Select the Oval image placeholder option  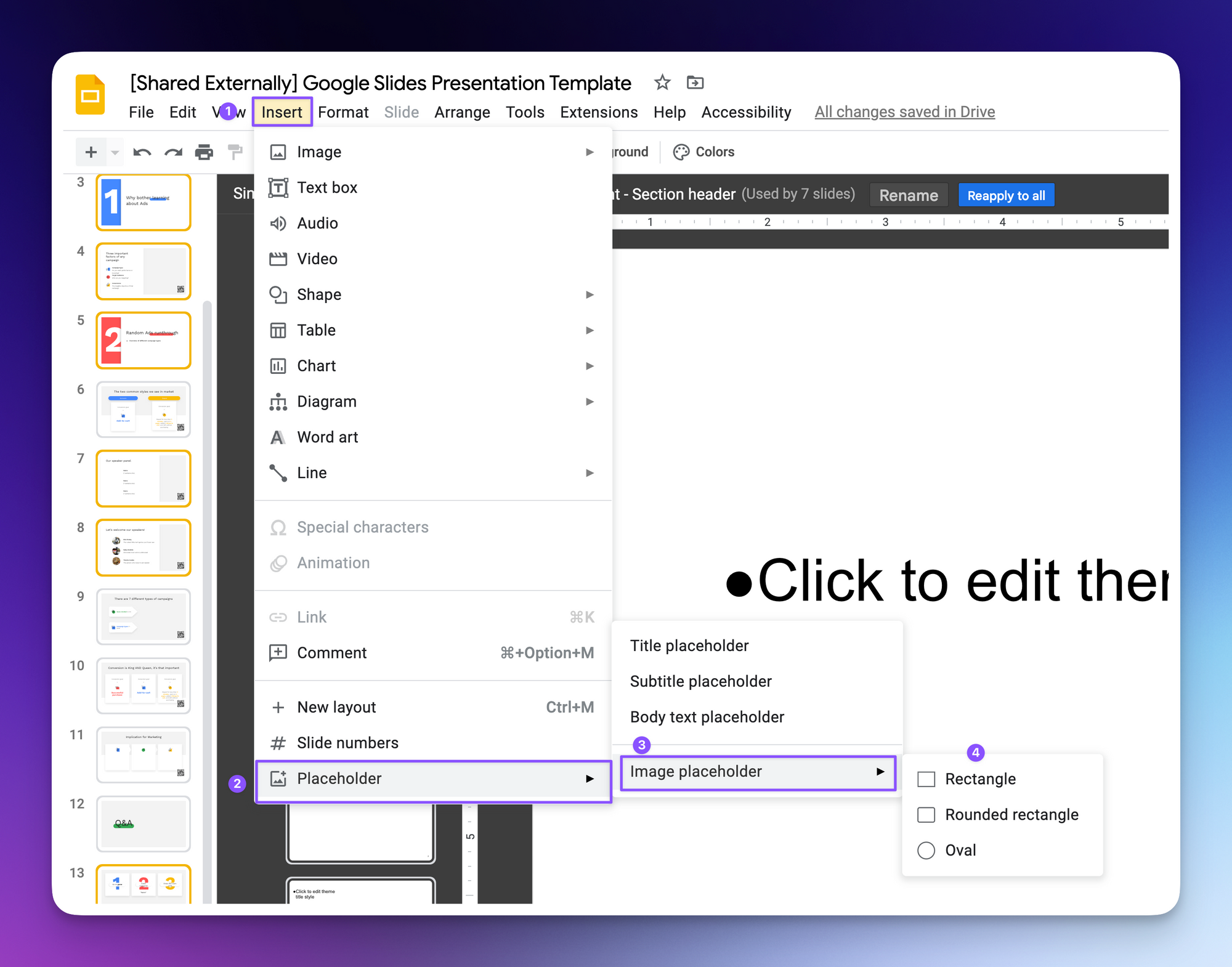[960, 851]
